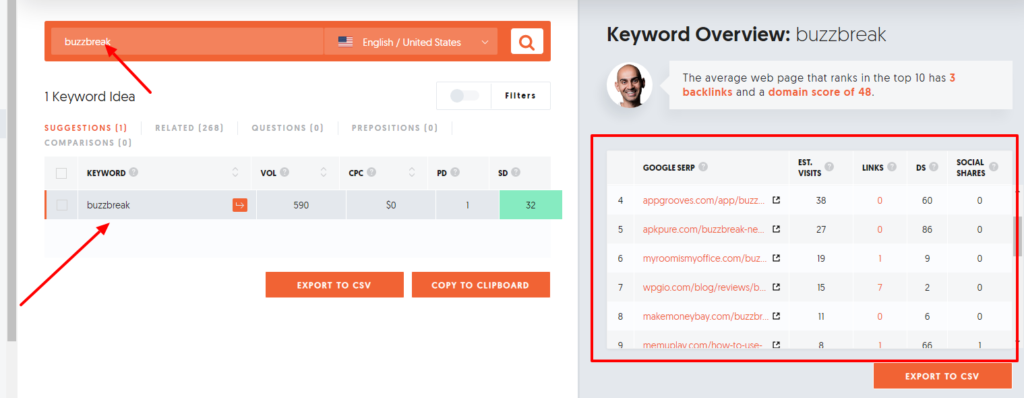Click the help icon next to GOOGLE SERP
The image size is (1024, 398).
coord(703,167)
